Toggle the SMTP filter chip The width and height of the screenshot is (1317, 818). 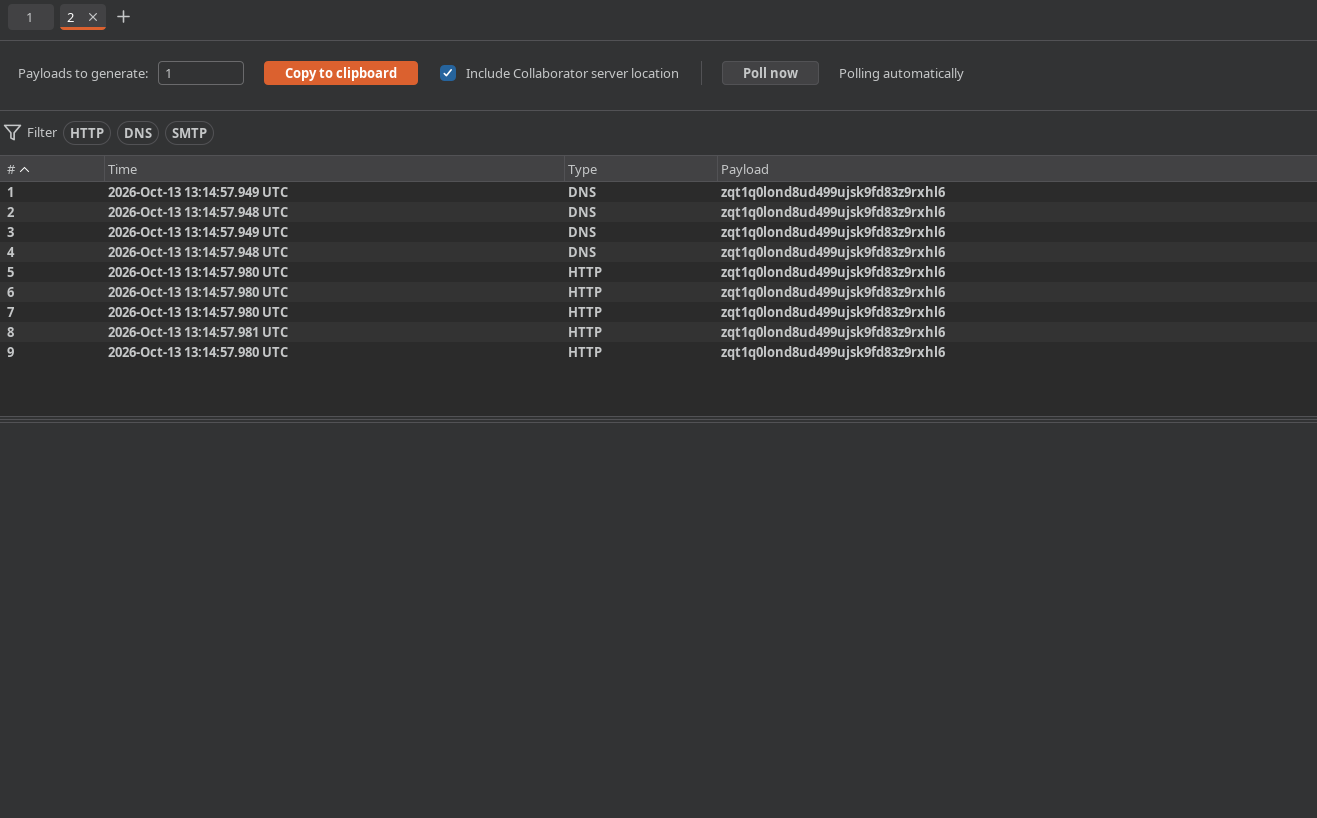click(x=189, y=133)
